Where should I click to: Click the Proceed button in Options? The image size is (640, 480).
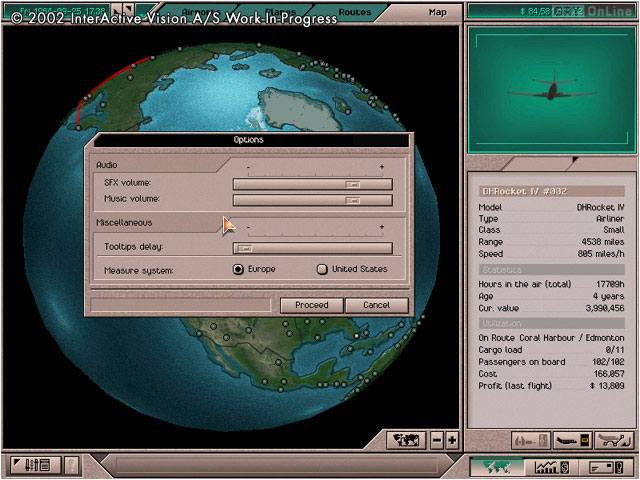(311, 305)
